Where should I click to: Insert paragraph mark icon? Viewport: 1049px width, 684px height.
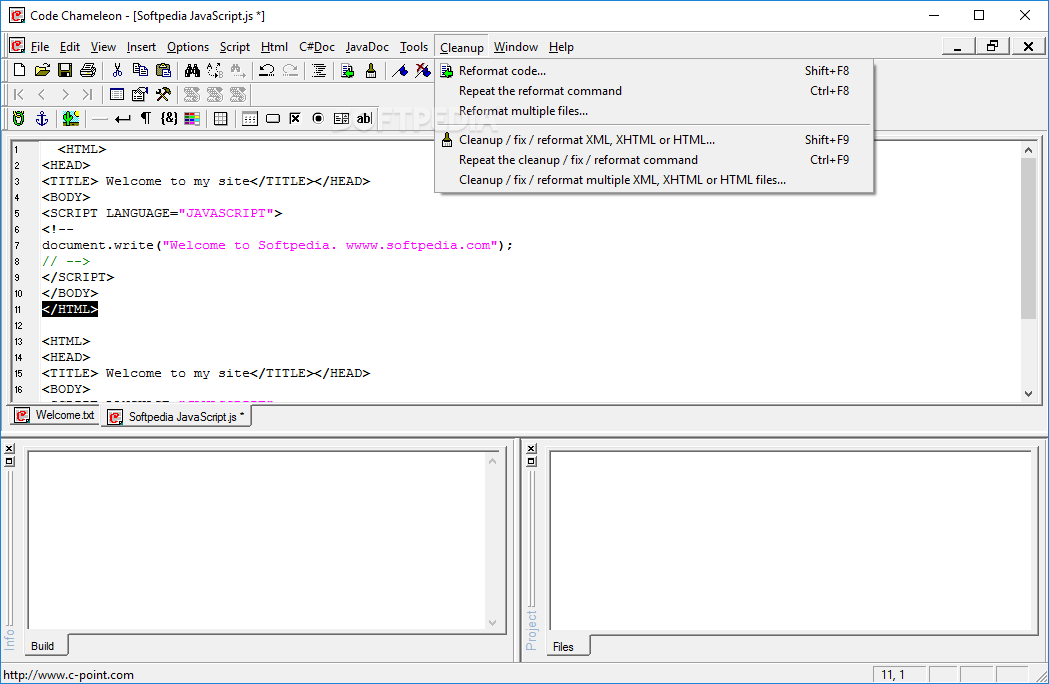coord(145,118)
